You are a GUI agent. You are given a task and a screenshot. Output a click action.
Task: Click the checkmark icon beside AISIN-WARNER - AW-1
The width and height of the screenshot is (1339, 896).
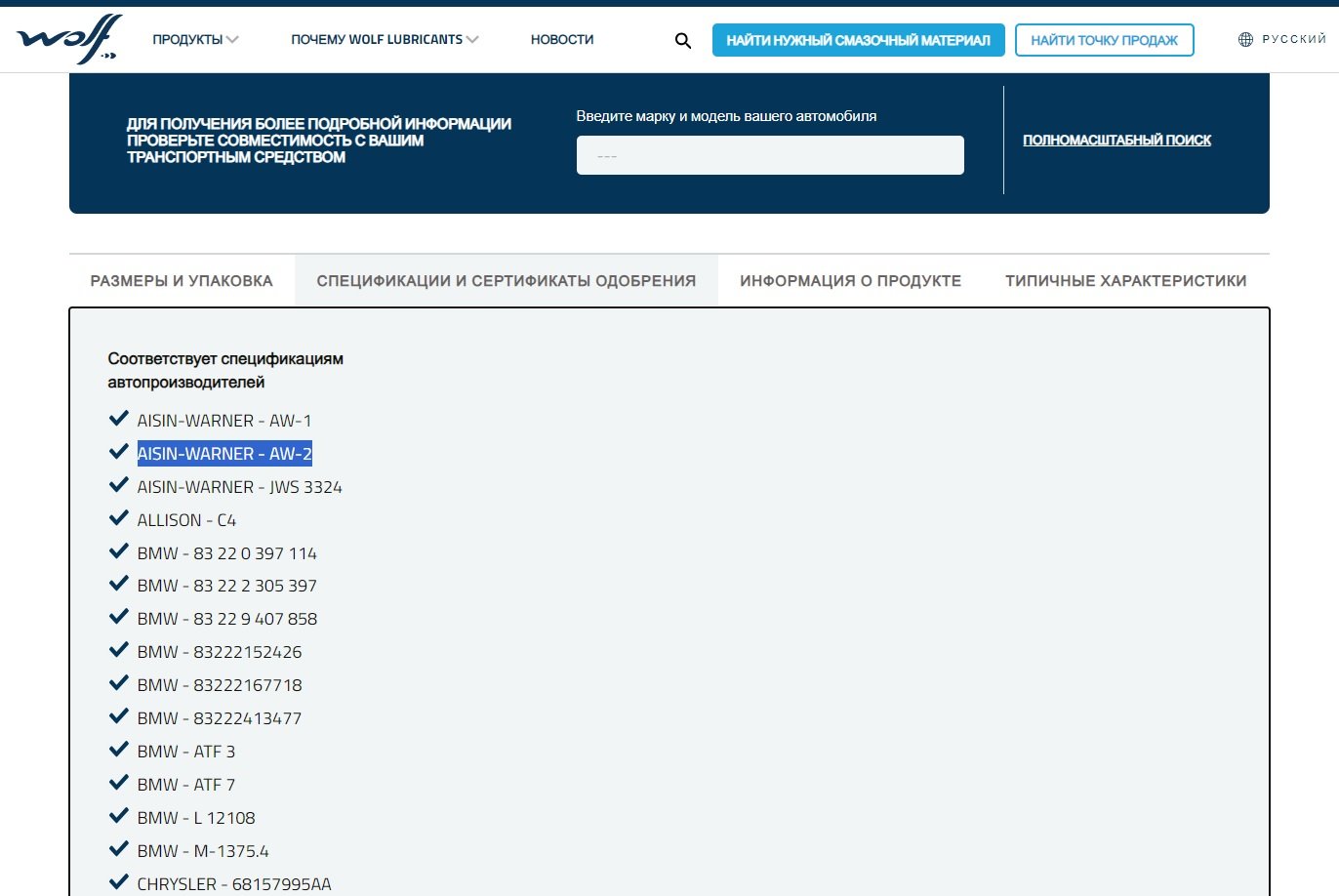pos(119,419)
